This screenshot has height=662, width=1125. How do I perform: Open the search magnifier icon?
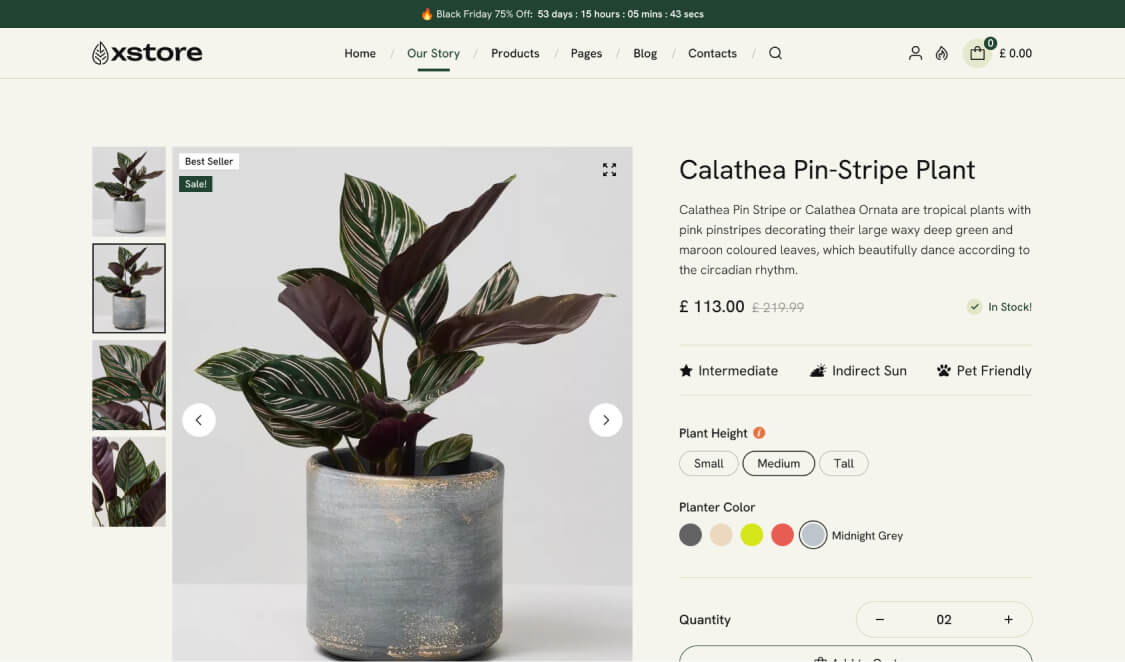[775, 53]
